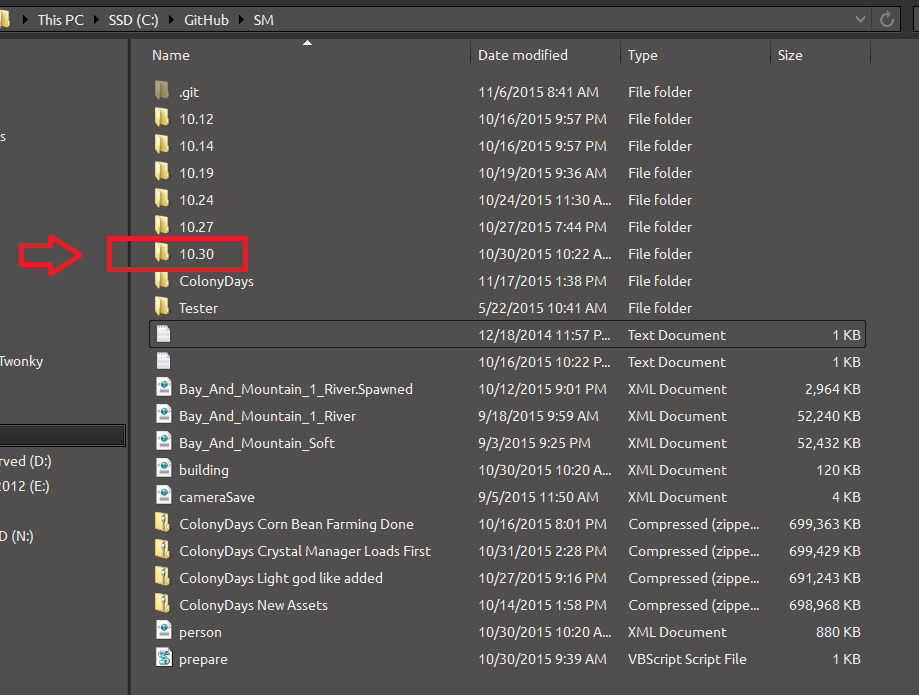
Task: Open the address bar history dropdown
Action: pos(860,19)
